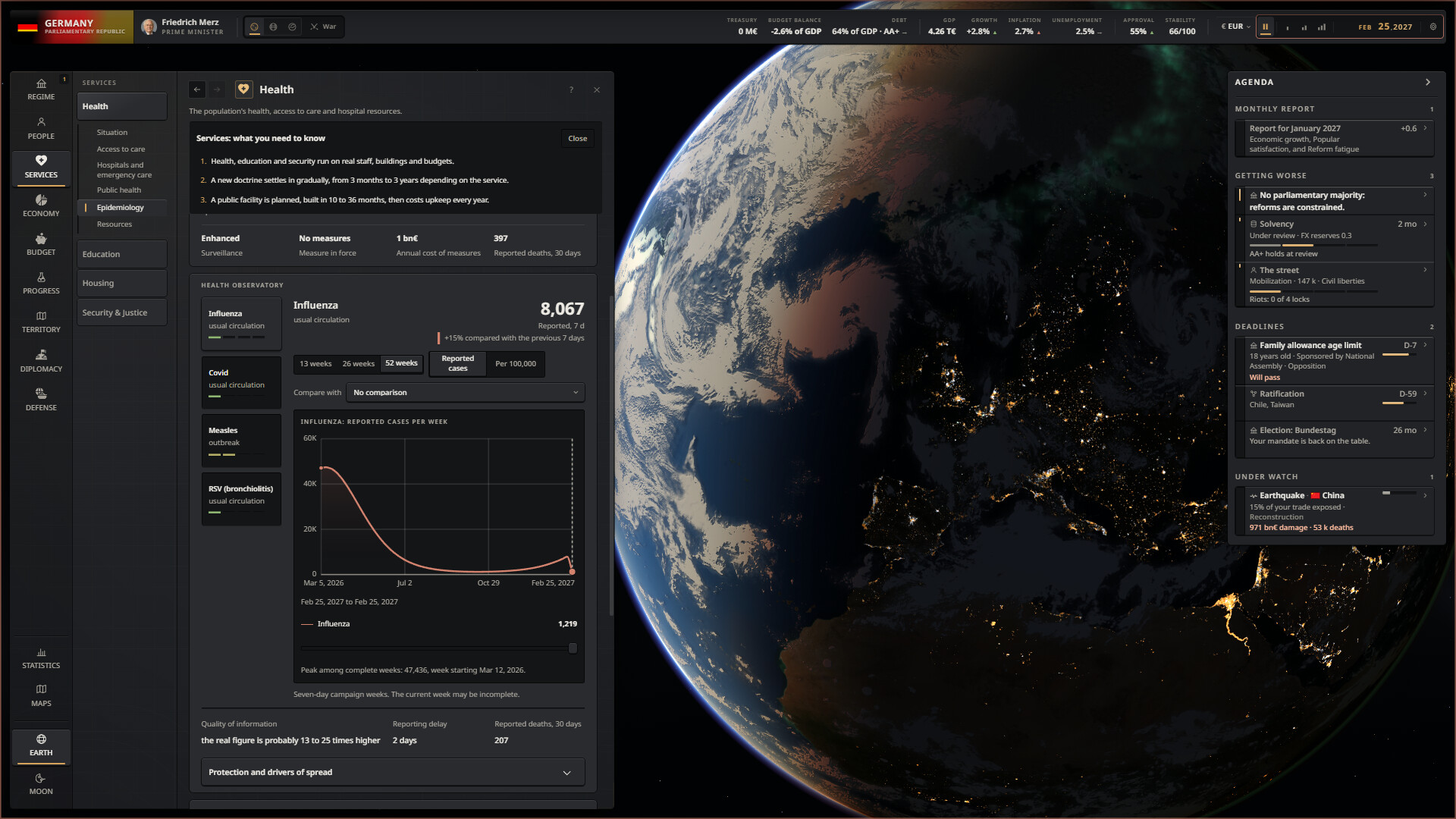1456x819 pixels.
Task: Open the People section icon
Action: coord(41,128)
